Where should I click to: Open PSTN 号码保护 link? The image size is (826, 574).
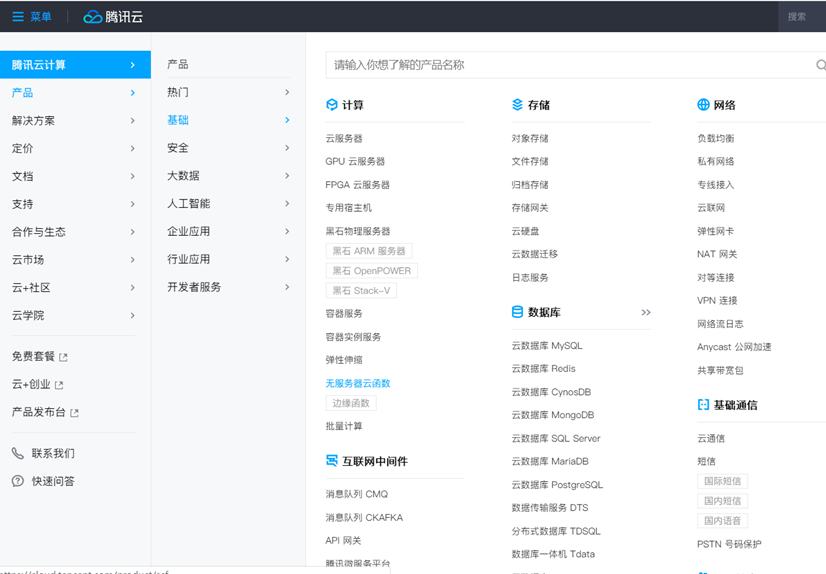[x=729, y=544]
